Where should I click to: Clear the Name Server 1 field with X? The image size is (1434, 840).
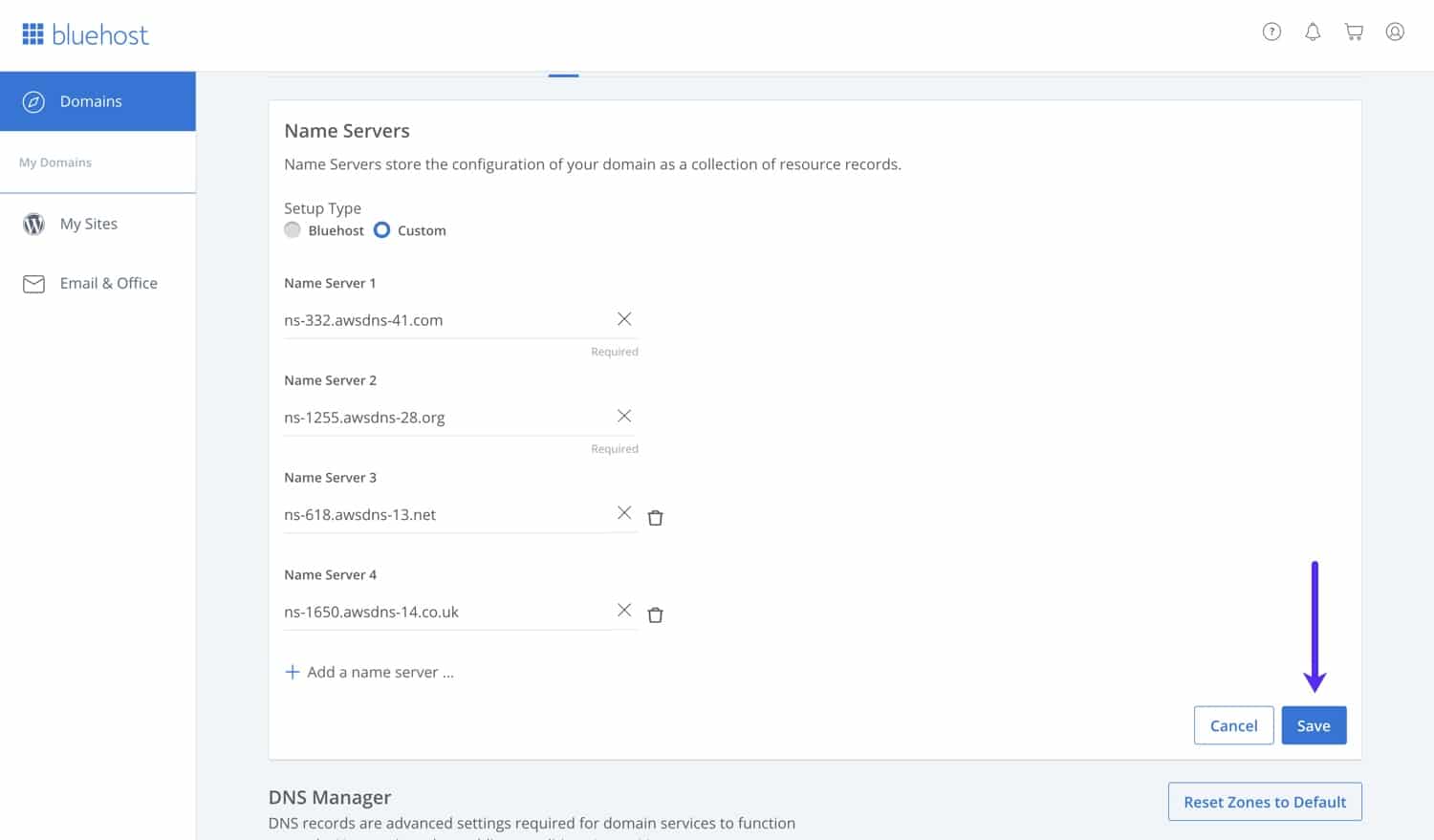tap(624, 319)
